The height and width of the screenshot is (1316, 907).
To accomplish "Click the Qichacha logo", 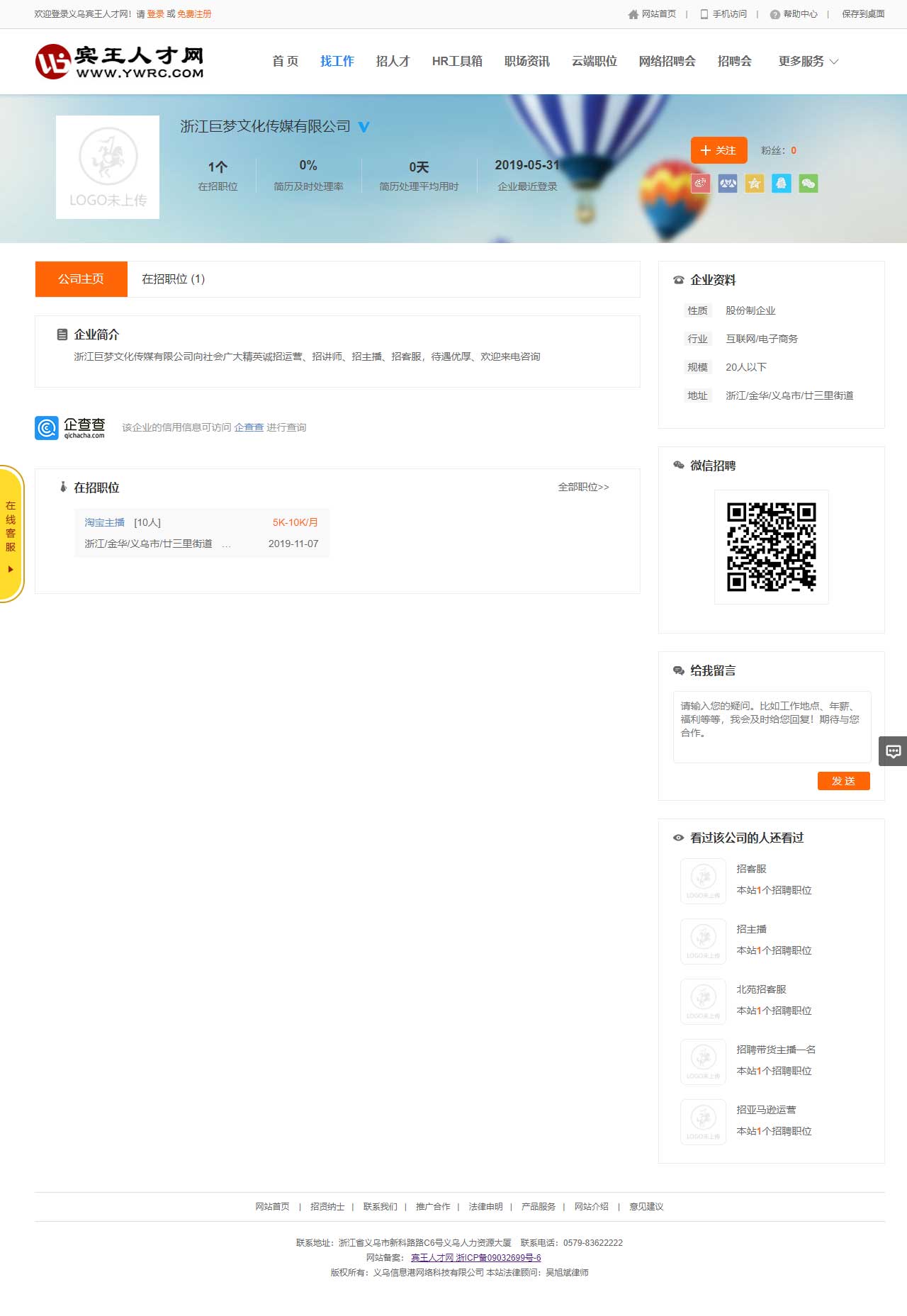I will [x=70, y=427].
